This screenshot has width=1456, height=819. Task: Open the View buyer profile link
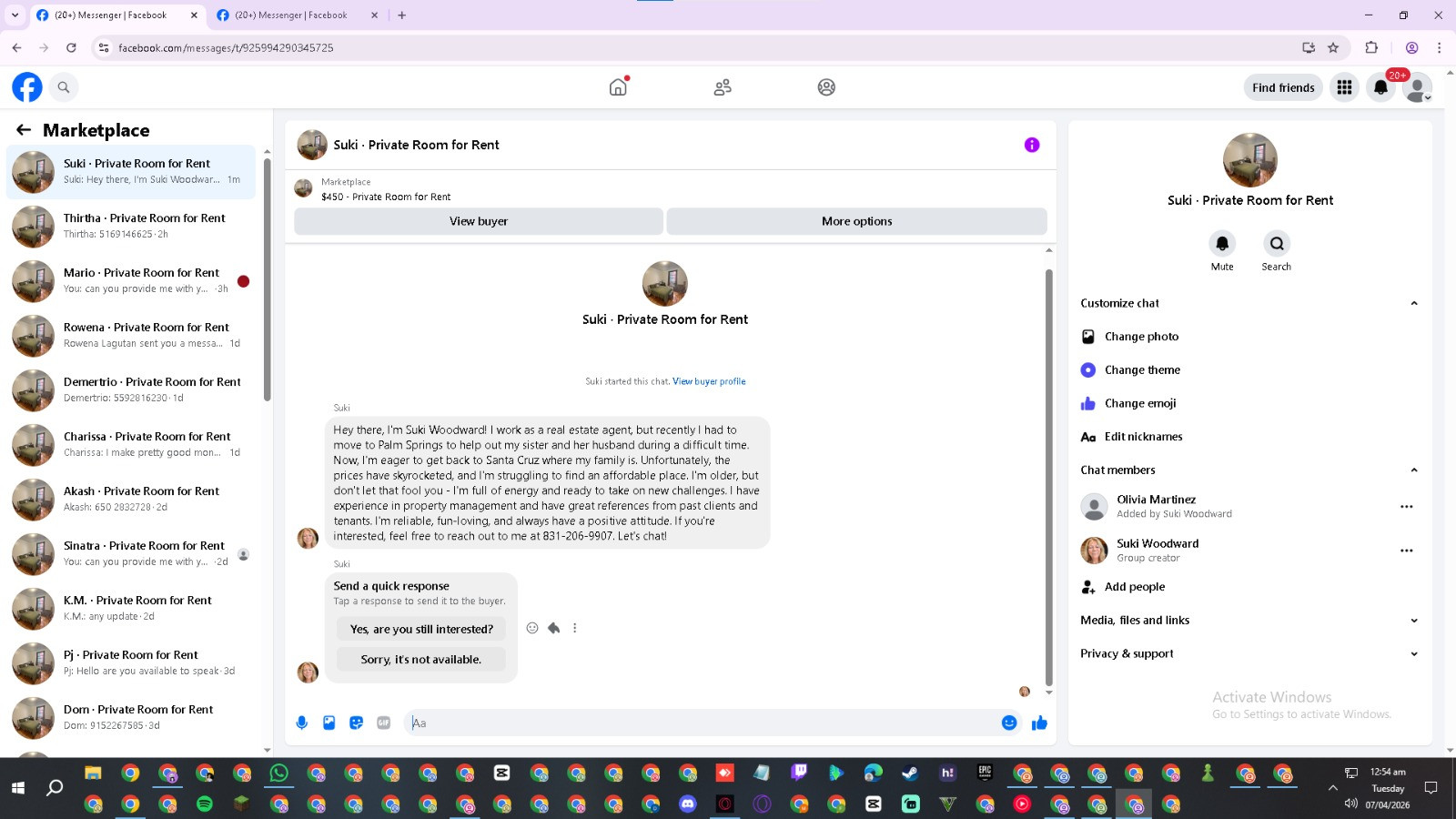pyautogui.click(x=709, y=381)
